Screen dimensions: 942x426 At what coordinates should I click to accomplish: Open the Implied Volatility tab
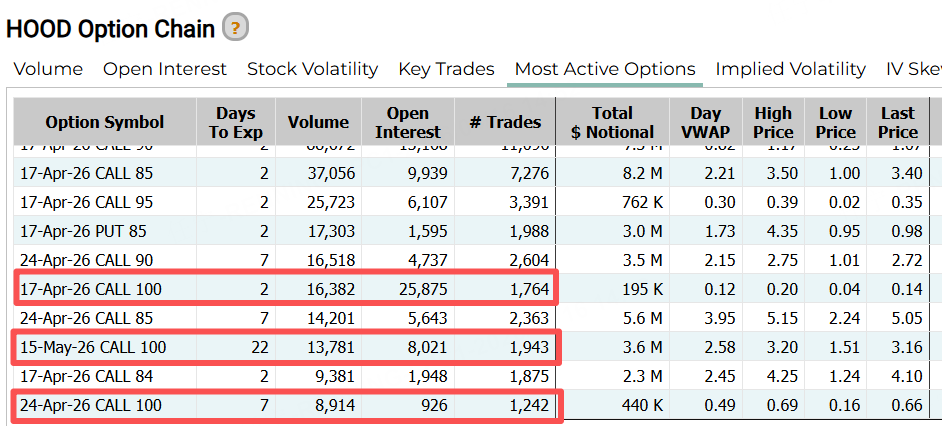click(790, 69)
